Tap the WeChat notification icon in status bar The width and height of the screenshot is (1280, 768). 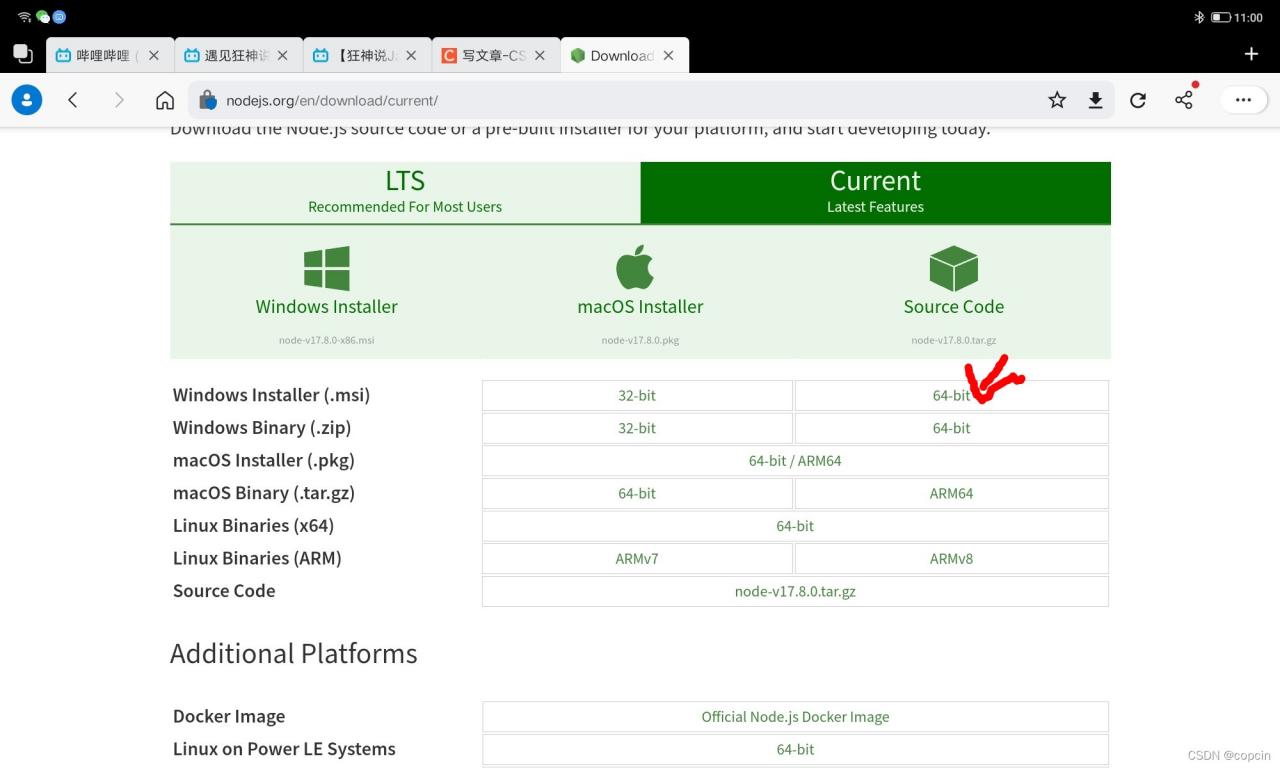coord(42,17)
